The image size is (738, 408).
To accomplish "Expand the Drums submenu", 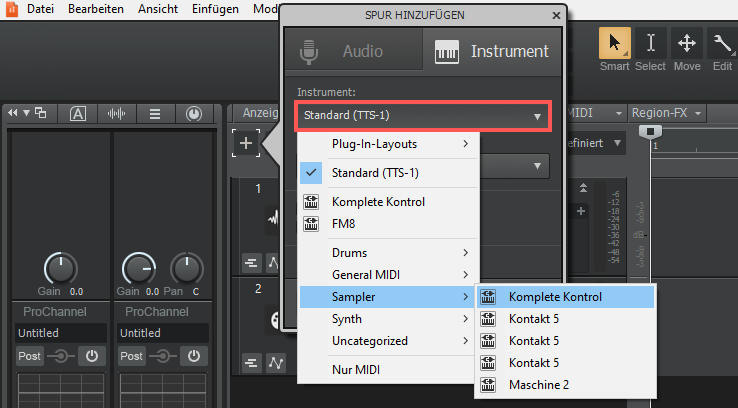I will pyautogui.click(x=388, y=253).
